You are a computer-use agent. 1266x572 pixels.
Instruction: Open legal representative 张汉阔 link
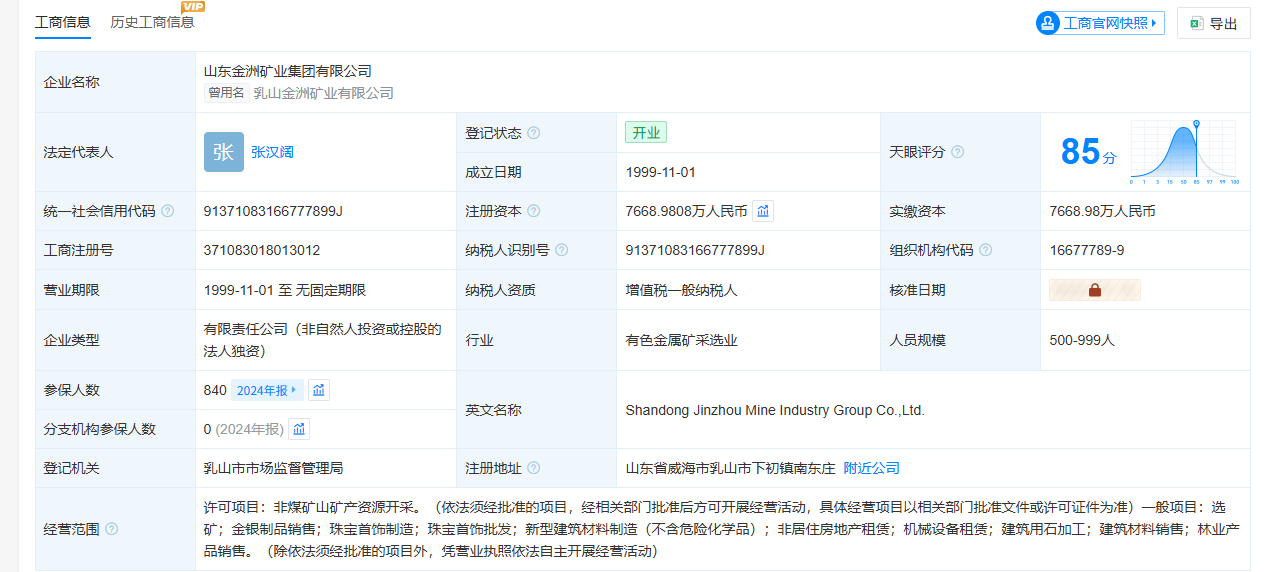tap(272, 152)
